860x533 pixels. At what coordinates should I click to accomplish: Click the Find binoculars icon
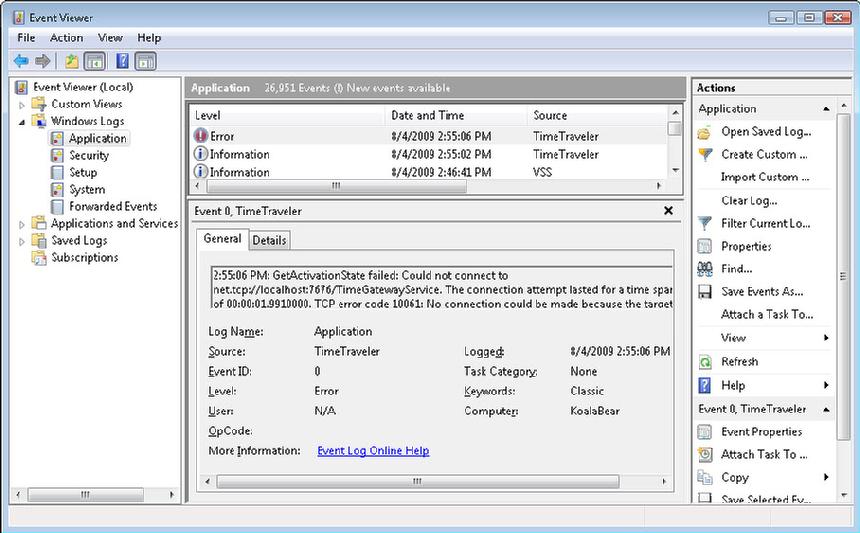pos(705,269)
